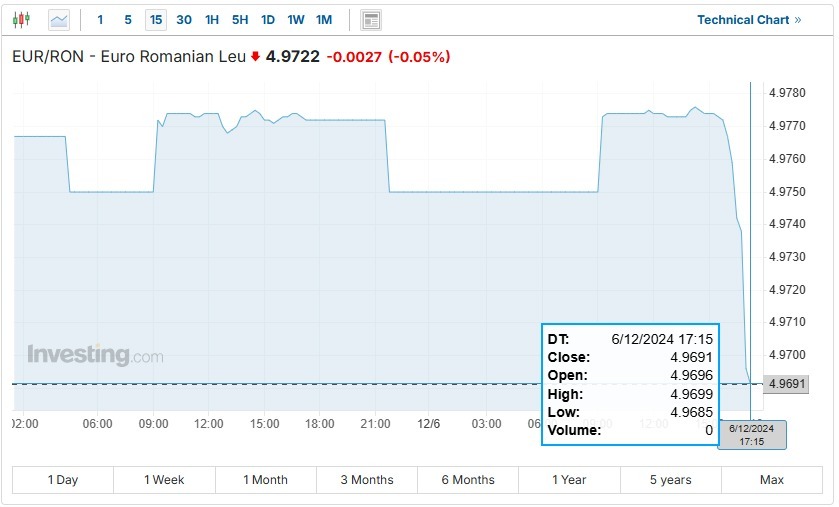The height and width of the screenshot is (507, 839).
Task: Switch the interval to 1H
Action: point(212,20)
